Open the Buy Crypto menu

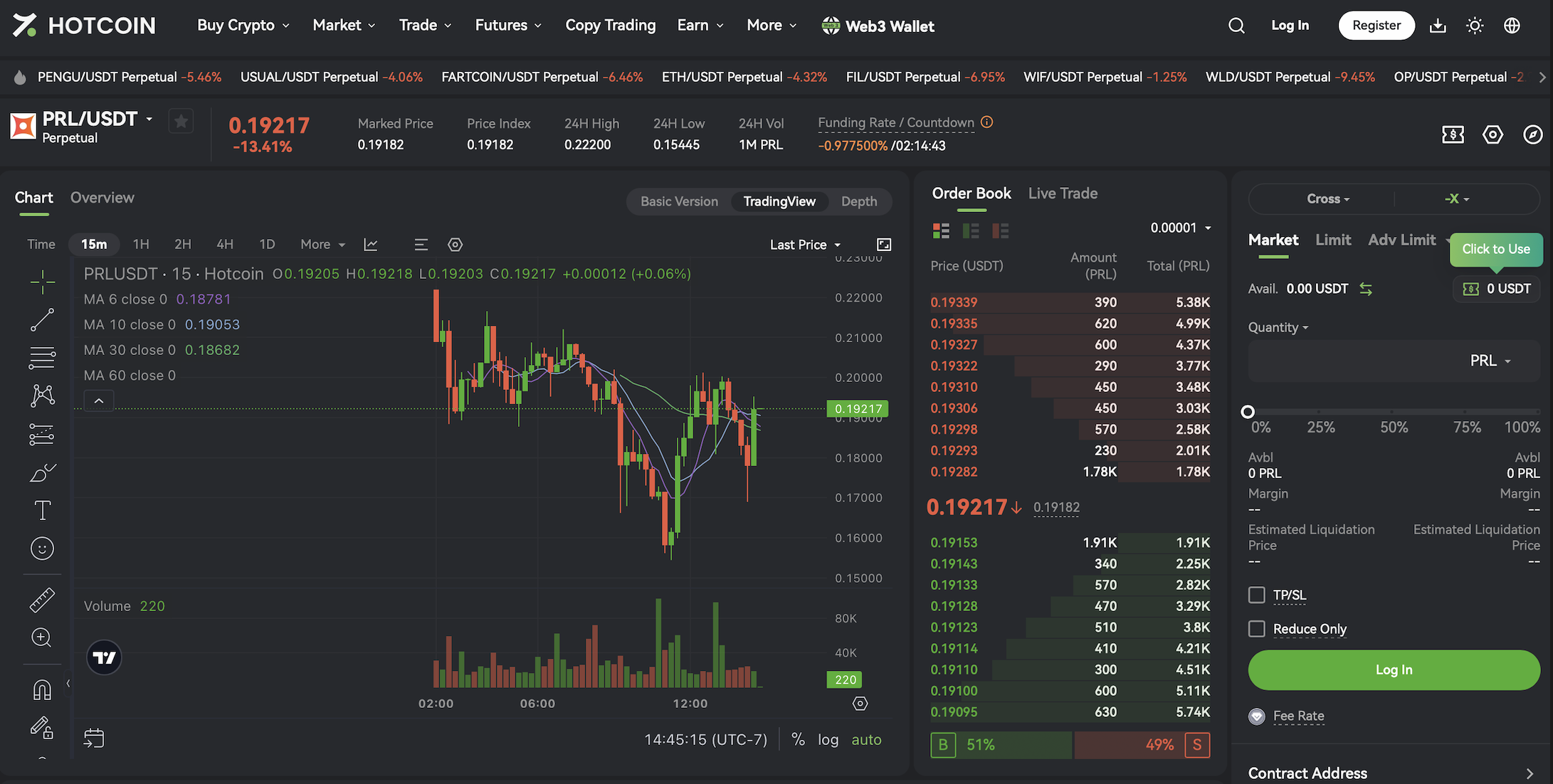pos(243,25)
